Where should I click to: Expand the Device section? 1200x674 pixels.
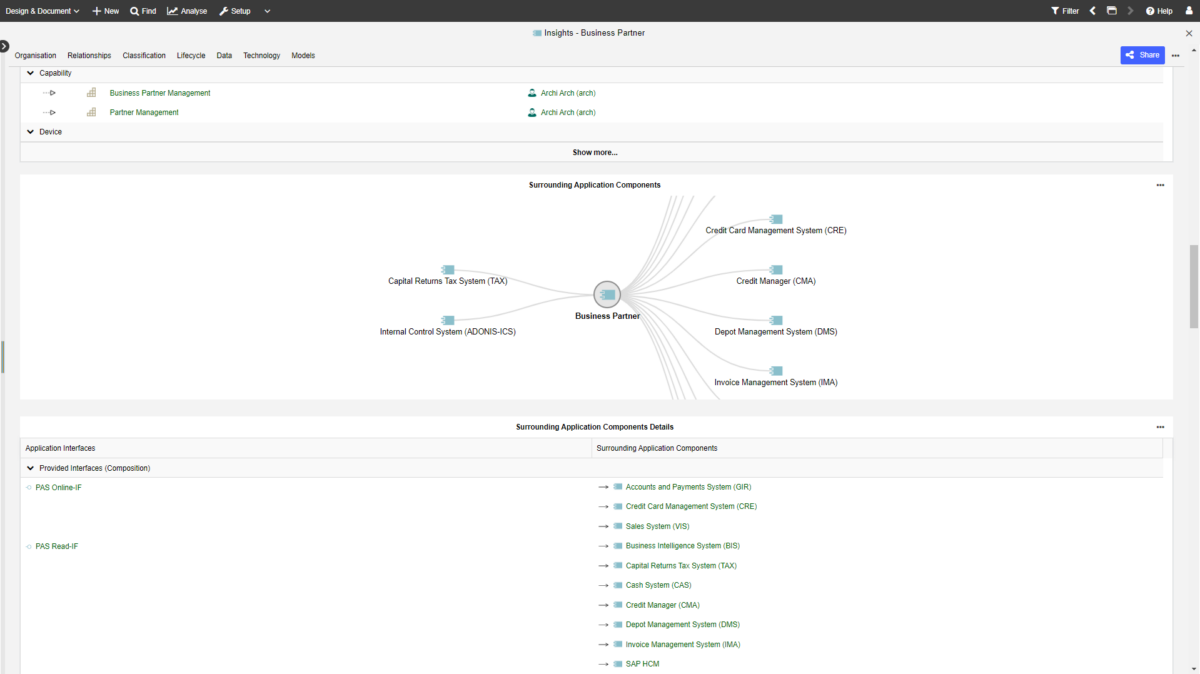click(x=30, y=131)
